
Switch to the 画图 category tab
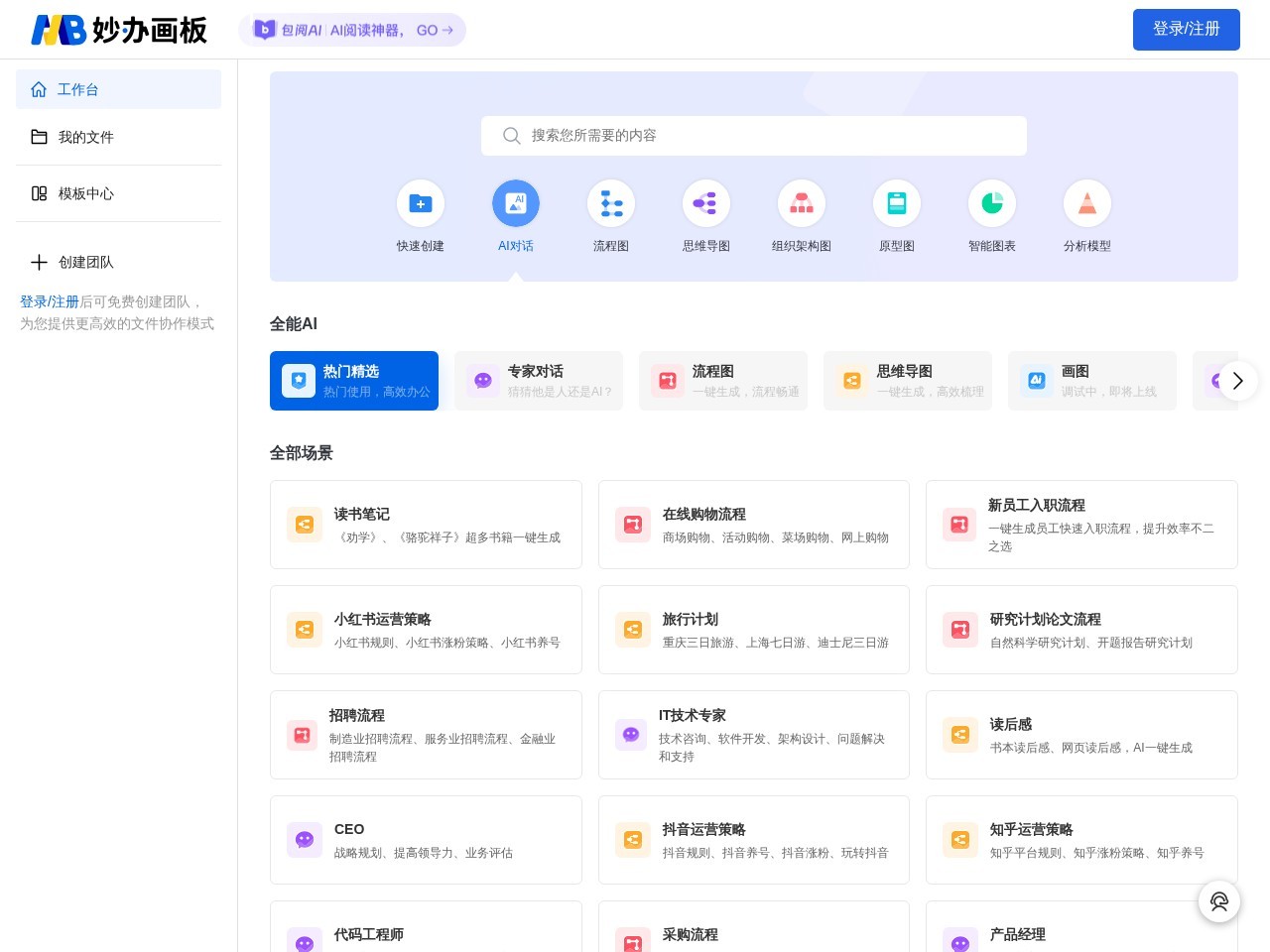click(x=1092, y=381)
